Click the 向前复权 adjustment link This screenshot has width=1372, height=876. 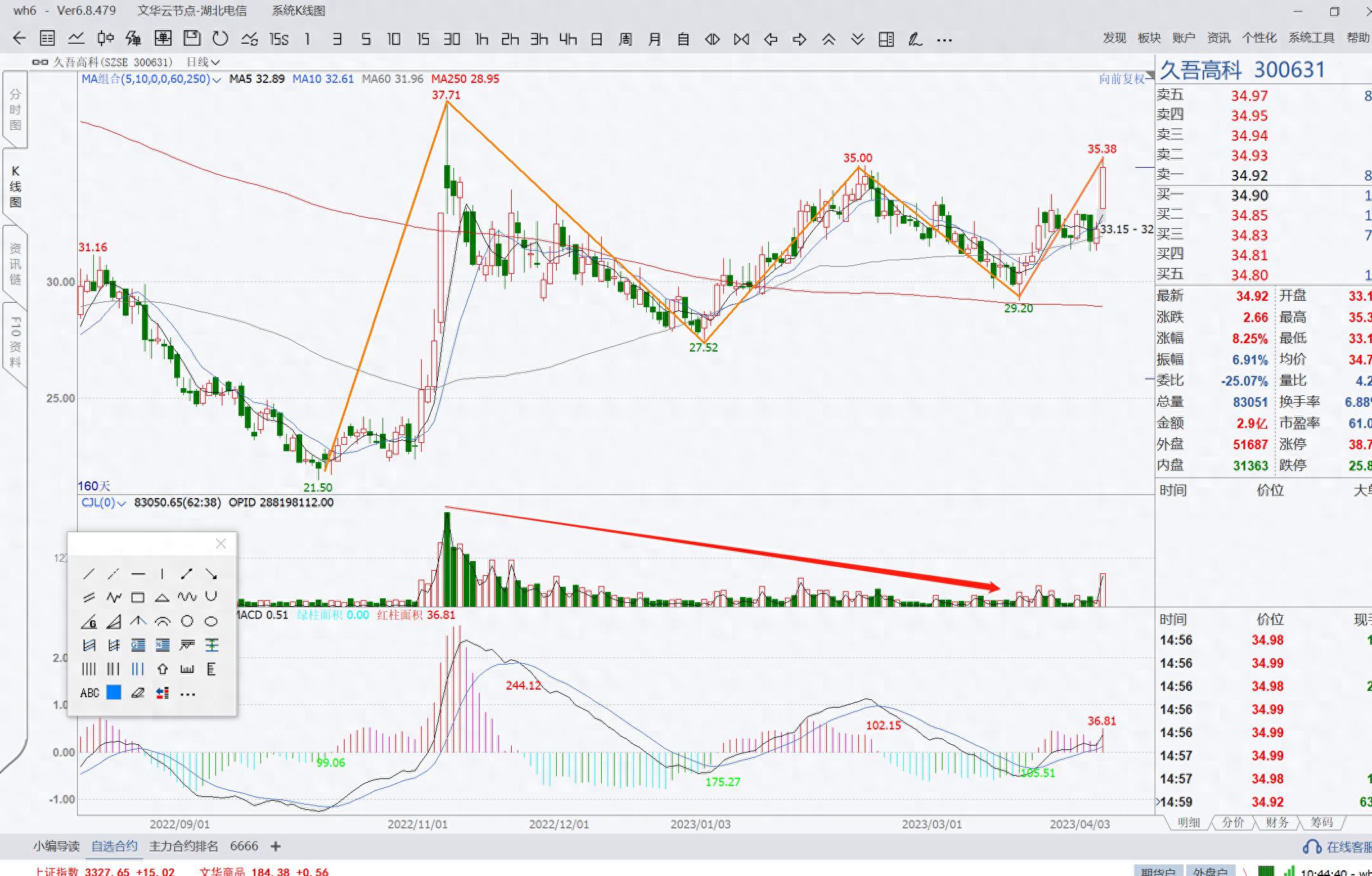click(x=1121, y=78)
